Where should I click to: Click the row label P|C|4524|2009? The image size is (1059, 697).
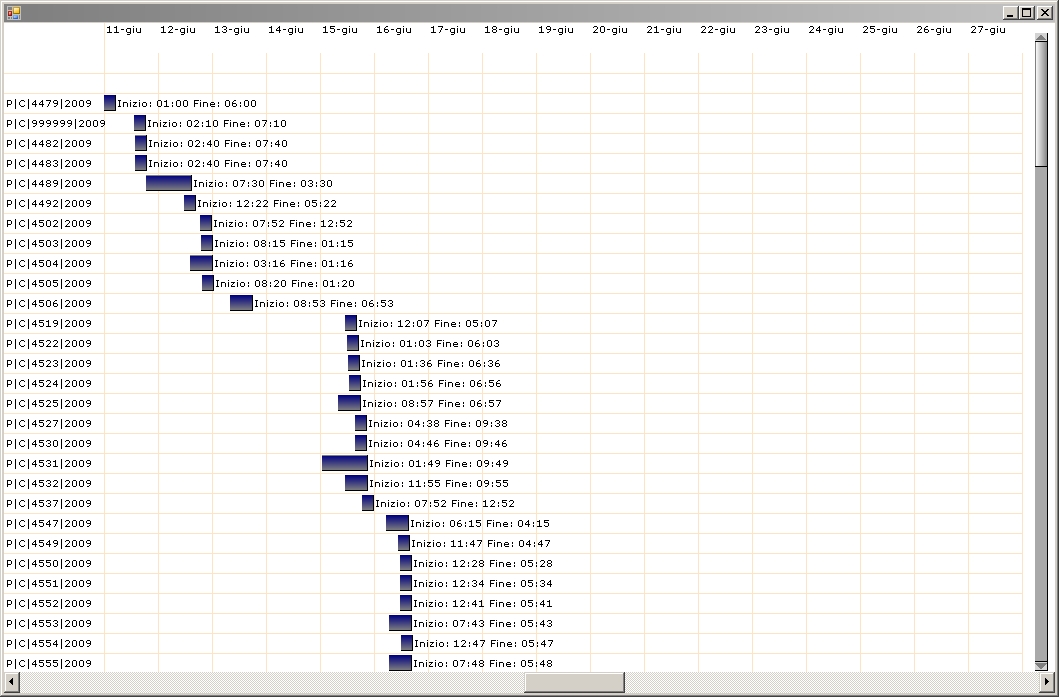pos(49,384)
